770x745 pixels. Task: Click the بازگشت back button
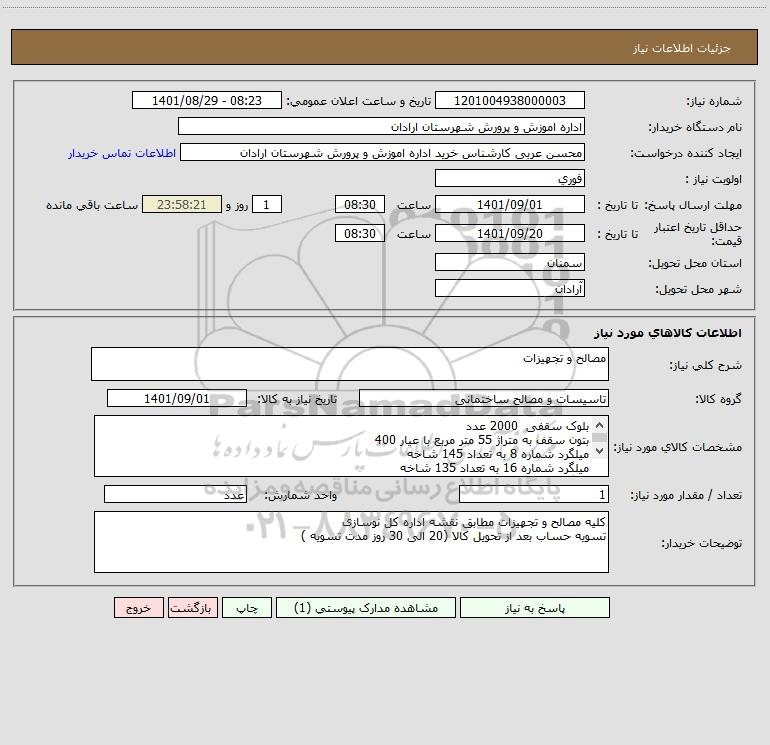[192, 608]
